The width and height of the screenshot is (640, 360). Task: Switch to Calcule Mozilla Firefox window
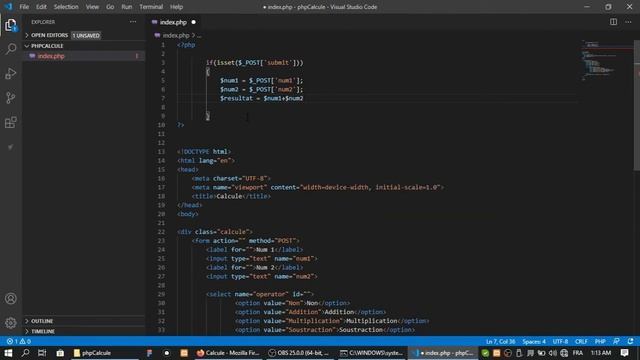[228, 353]
